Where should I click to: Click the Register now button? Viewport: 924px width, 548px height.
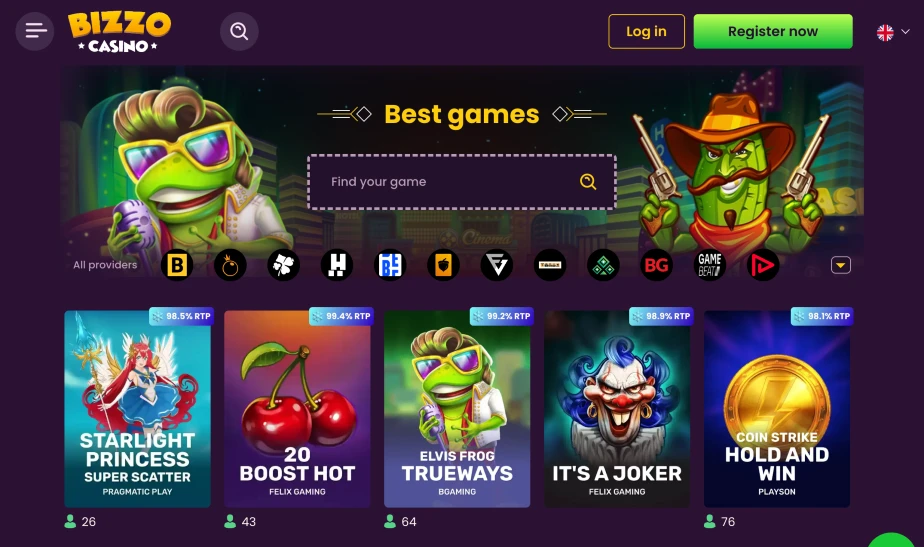coord(773,31)
